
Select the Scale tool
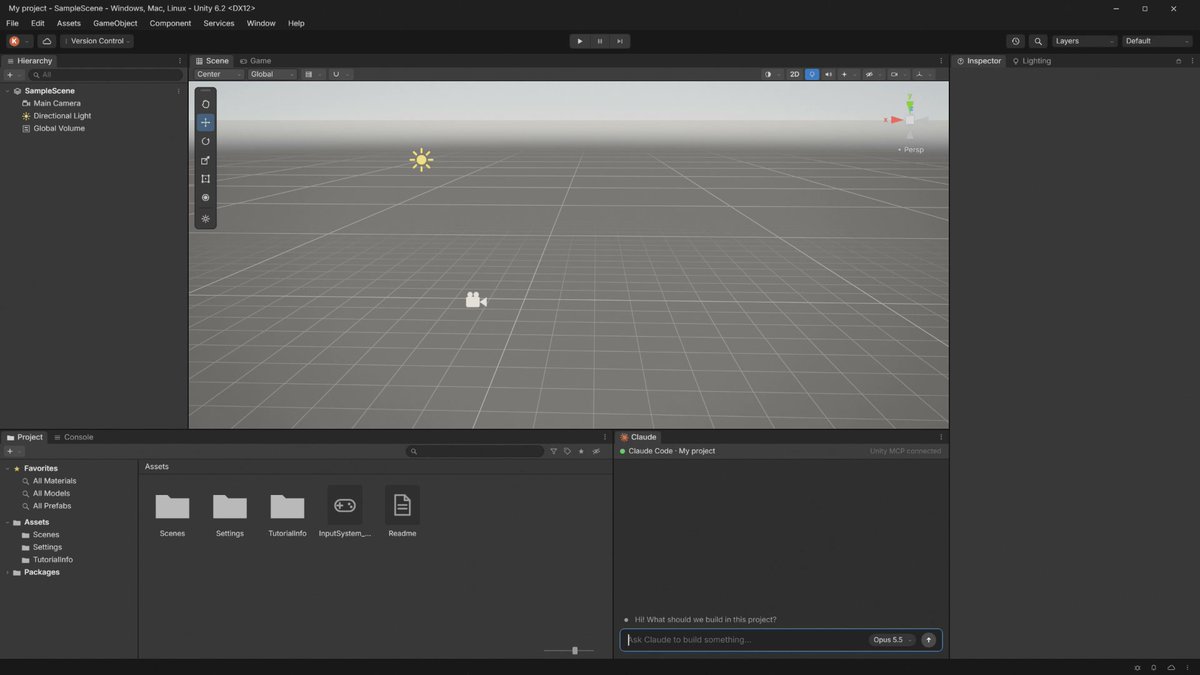[206, 160]
